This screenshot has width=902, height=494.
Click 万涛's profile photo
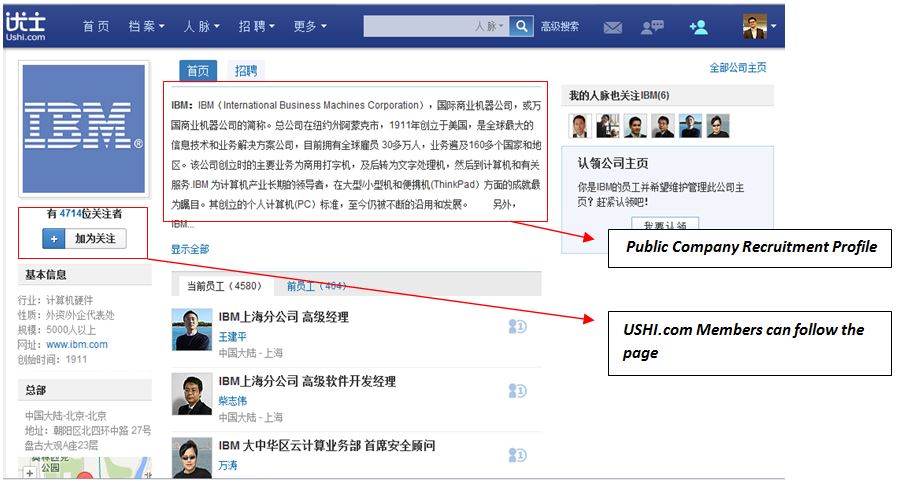(192, 457)
